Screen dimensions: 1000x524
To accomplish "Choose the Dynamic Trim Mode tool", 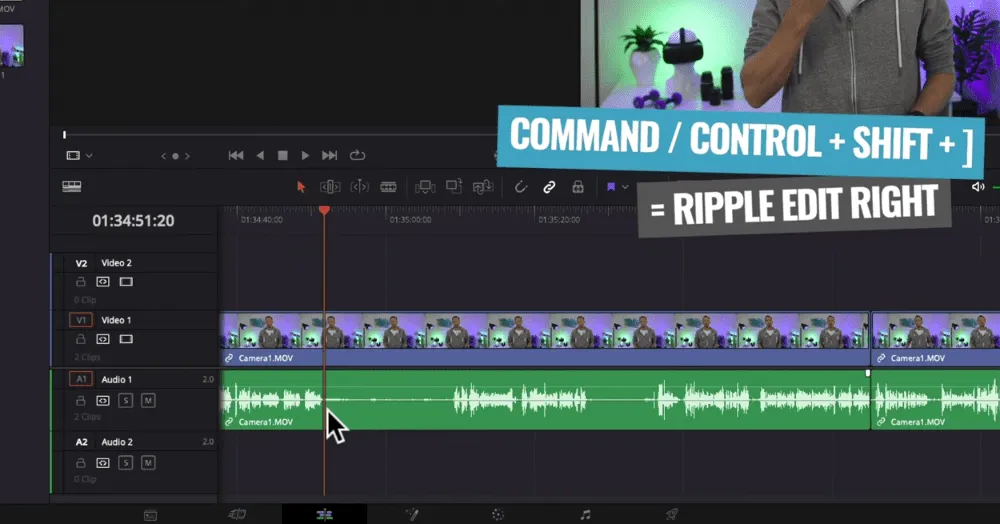I will point(359,187).
